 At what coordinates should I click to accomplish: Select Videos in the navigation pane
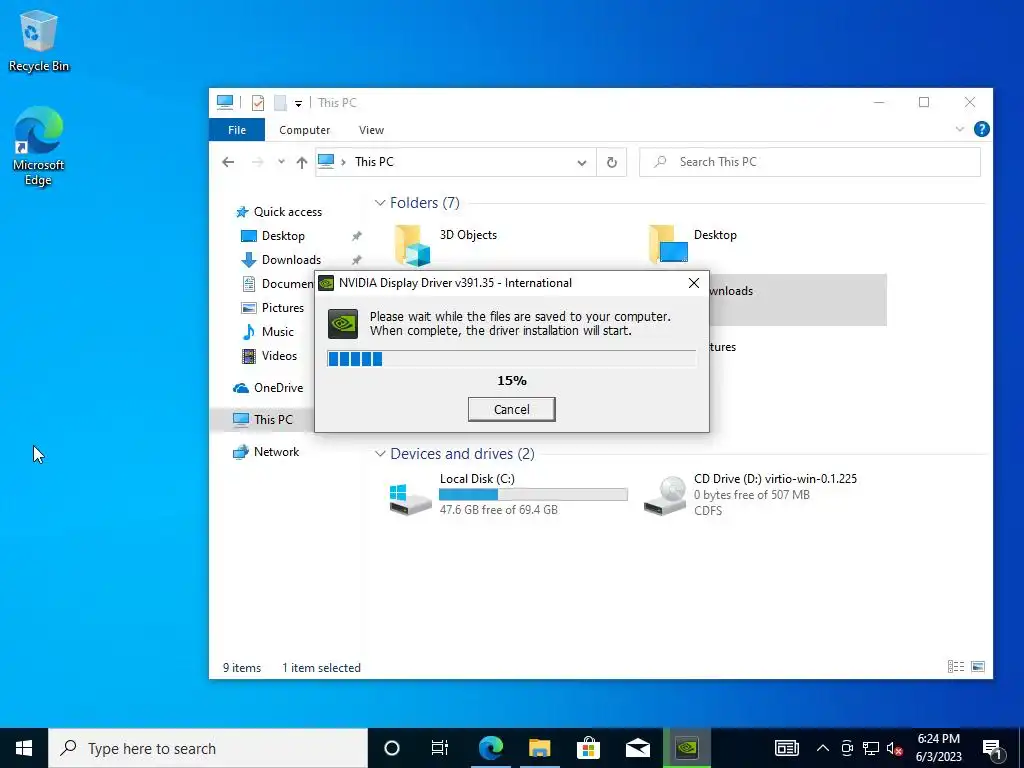269,356
